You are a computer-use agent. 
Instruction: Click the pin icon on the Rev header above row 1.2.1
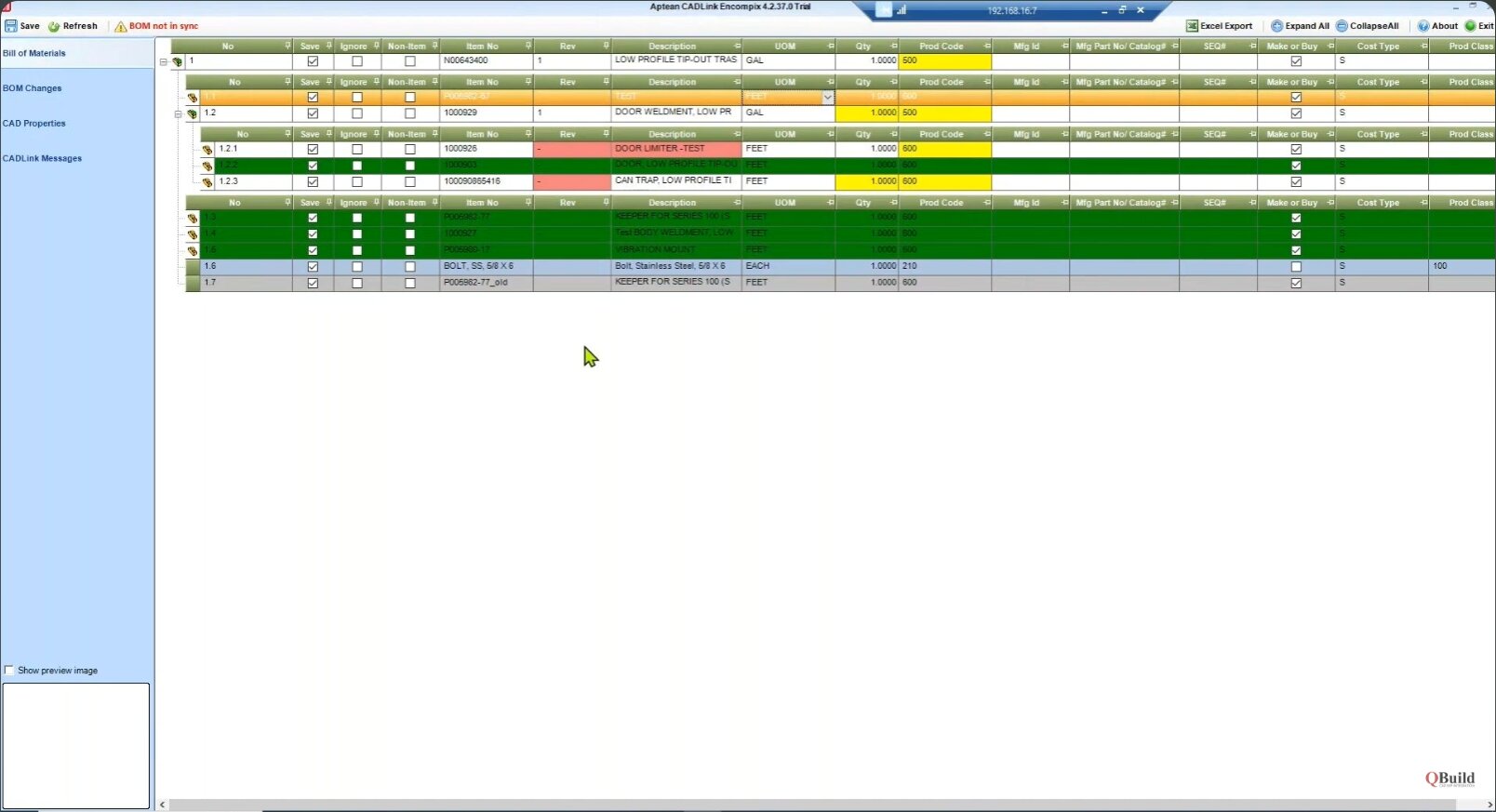pos(607,134)
